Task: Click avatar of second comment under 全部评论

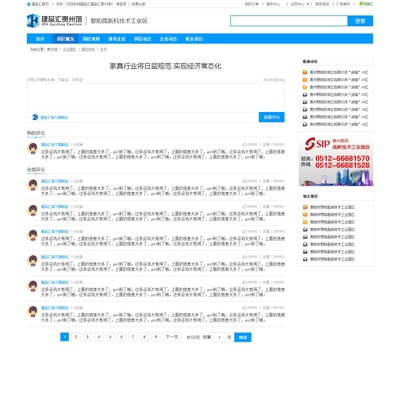Action: point(33,210)
